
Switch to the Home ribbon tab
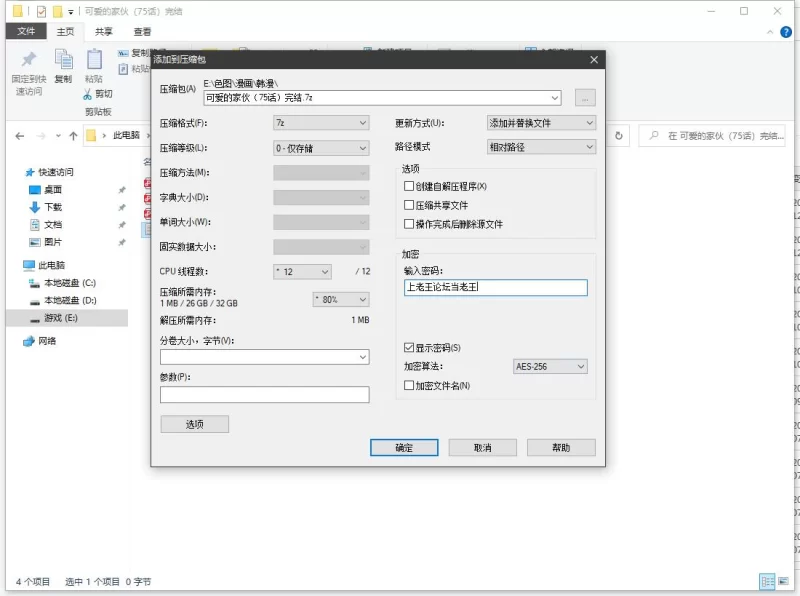coord(65,32)
